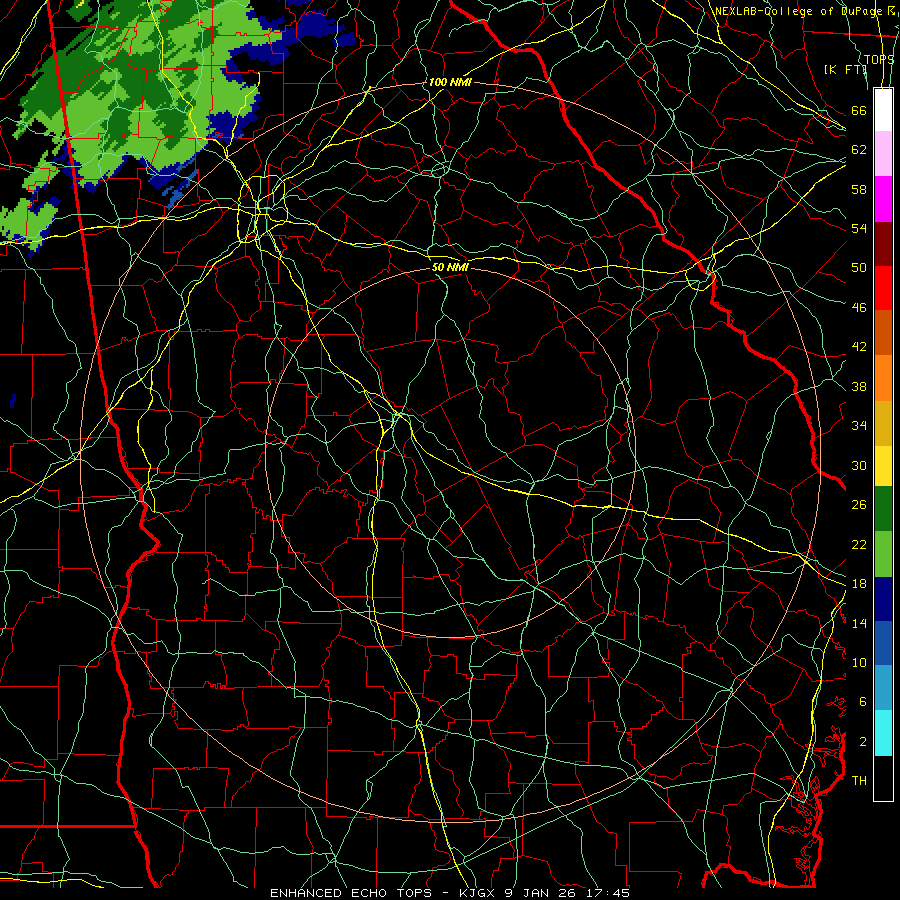Click the 42 legend scale value
This screenshot has width=900, height=900.
[x=859, y=347]
